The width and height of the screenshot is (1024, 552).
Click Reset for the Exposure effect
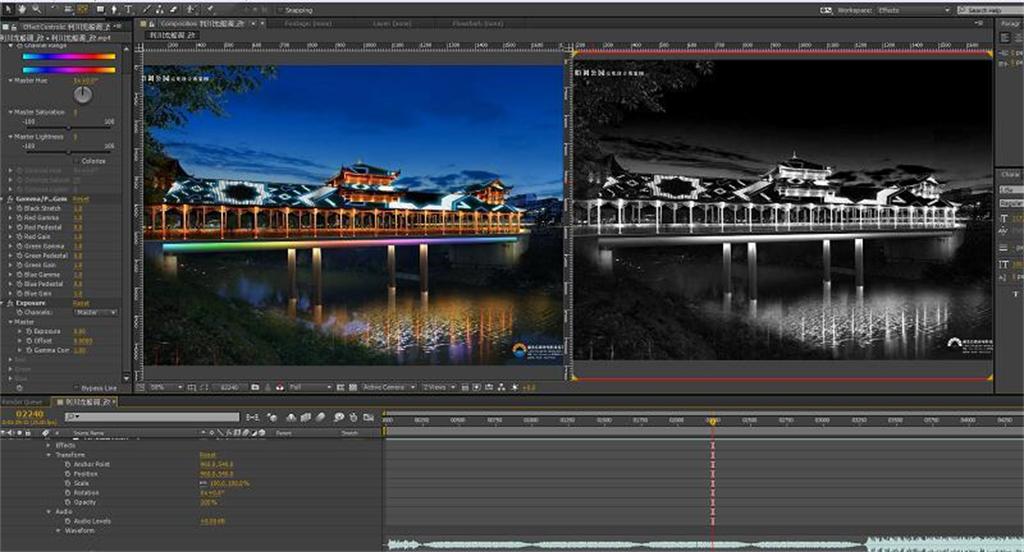80,303
